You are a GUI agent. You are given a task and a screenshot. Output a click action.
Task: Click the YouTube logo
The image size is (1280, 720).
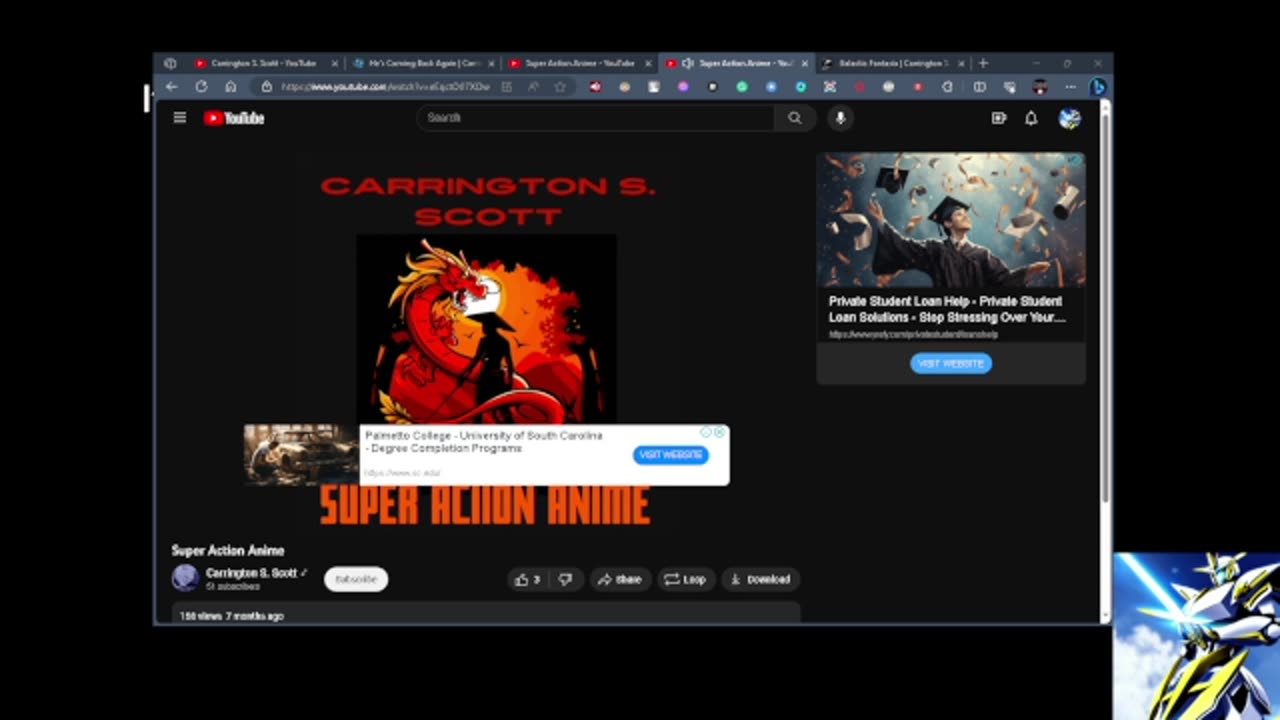point(234,118)
